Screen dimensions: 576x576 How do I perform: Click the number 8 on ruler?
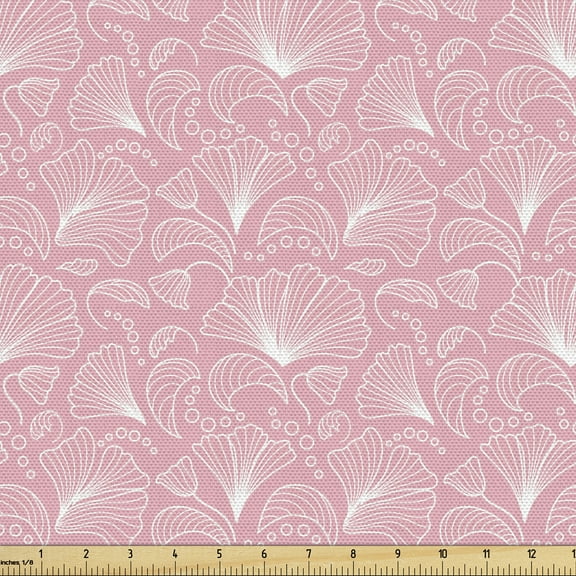click(353, 554)
